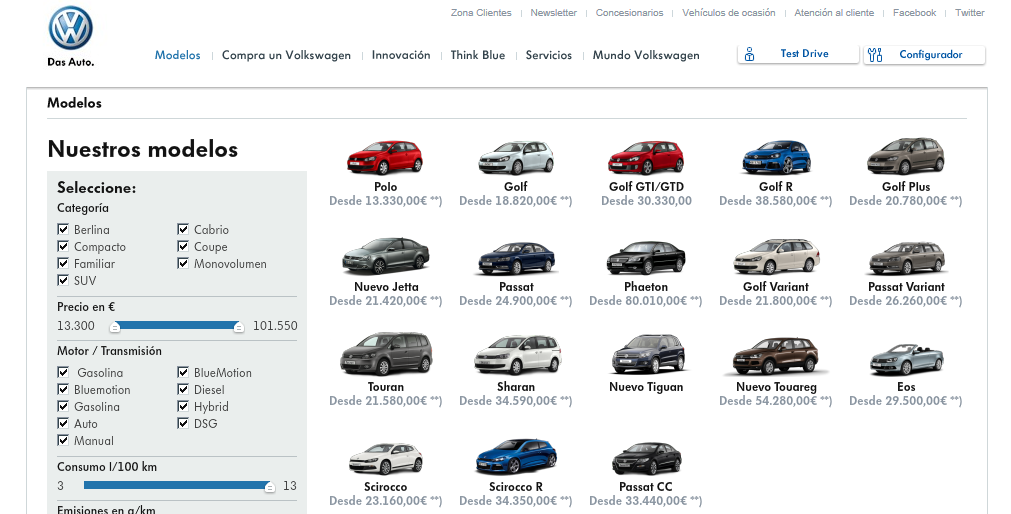Image resolution: width=1011 pixels, height=514 pixels.
Task: Toggle the BlueMotion checkbox beside Gasolina
Action: click(182, 372)
